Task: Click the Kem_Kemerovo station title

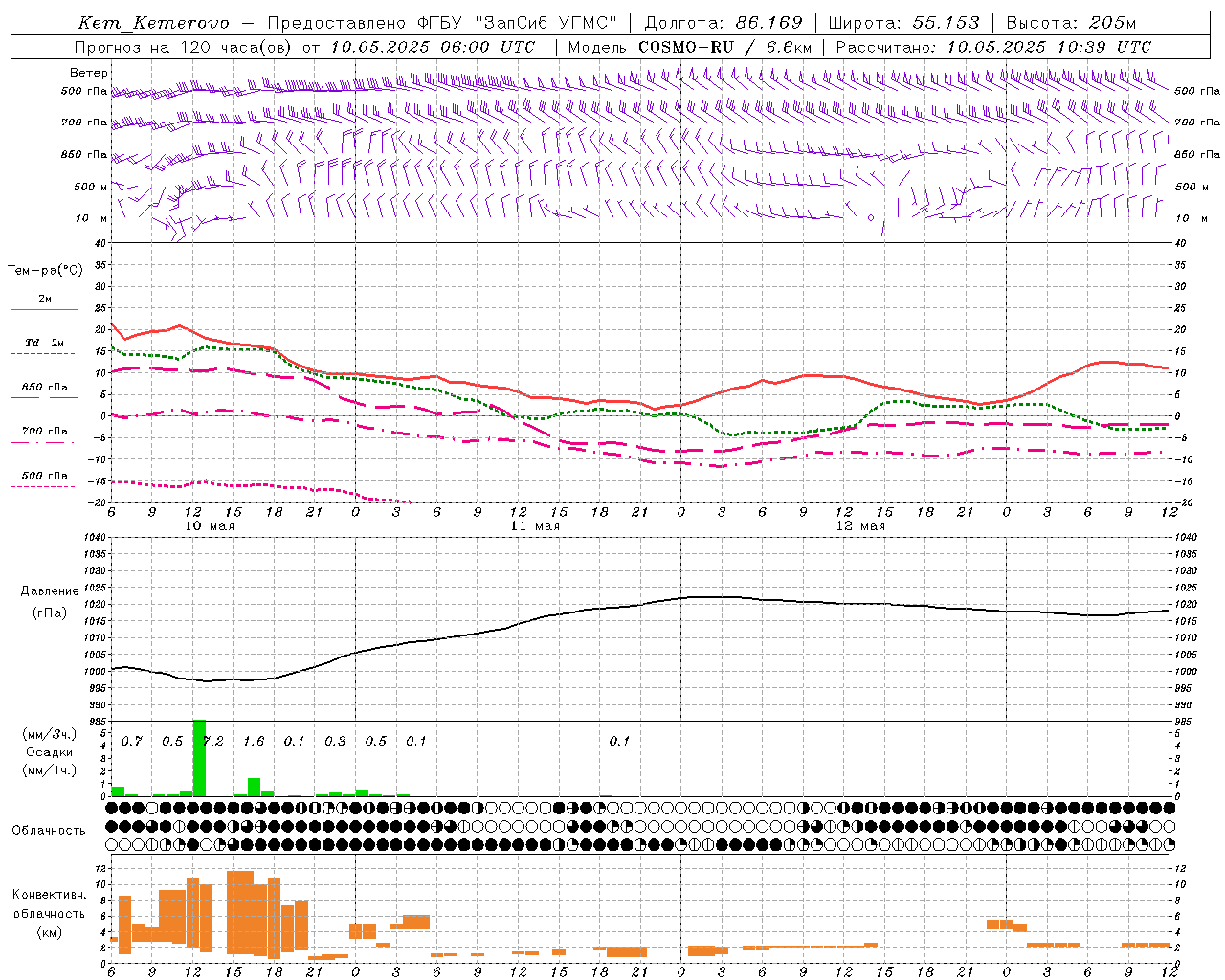Action: coord(153,23)
